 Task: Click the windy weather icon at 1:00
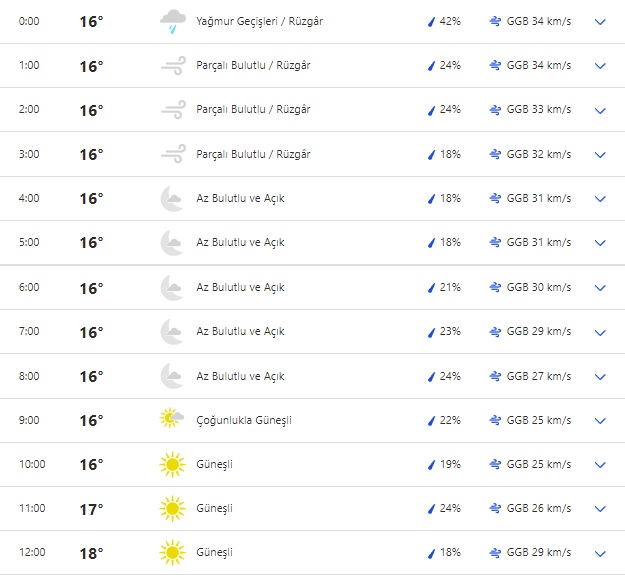[x=172, y=66]
